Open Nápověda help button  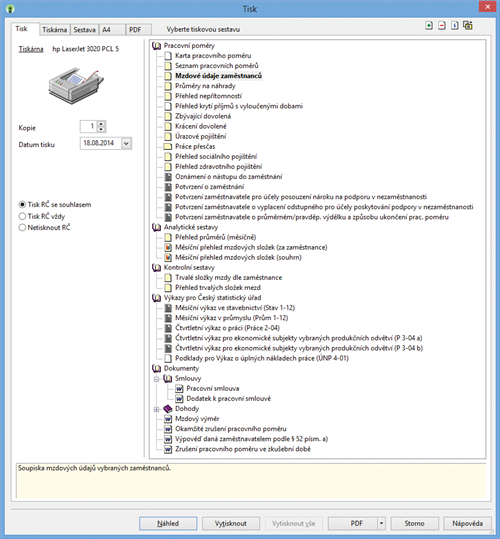pyautogui.click(x=467, y=524)
